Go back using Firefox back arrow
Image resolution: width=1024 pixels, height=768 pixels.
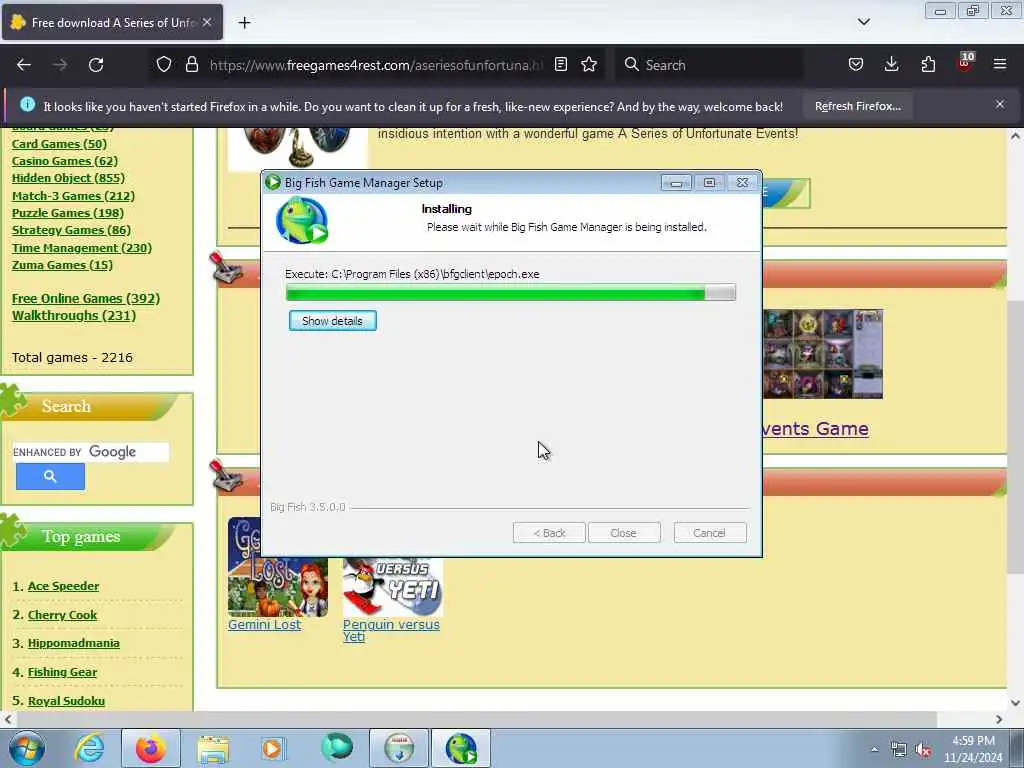(x=24, y=65)
